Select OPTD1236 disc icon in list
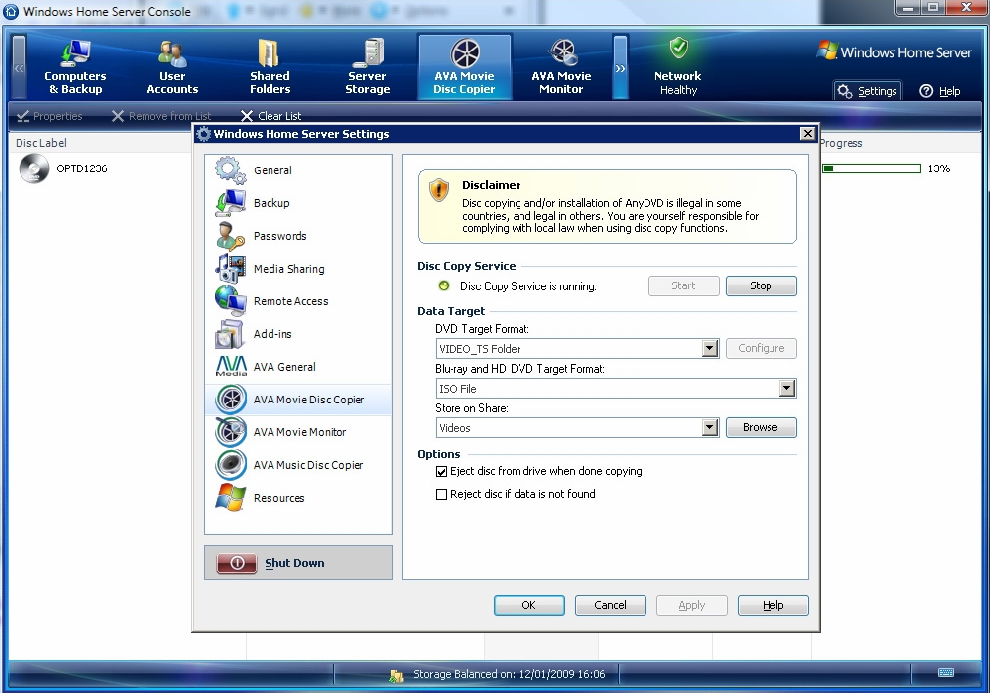 click(34, 169)
